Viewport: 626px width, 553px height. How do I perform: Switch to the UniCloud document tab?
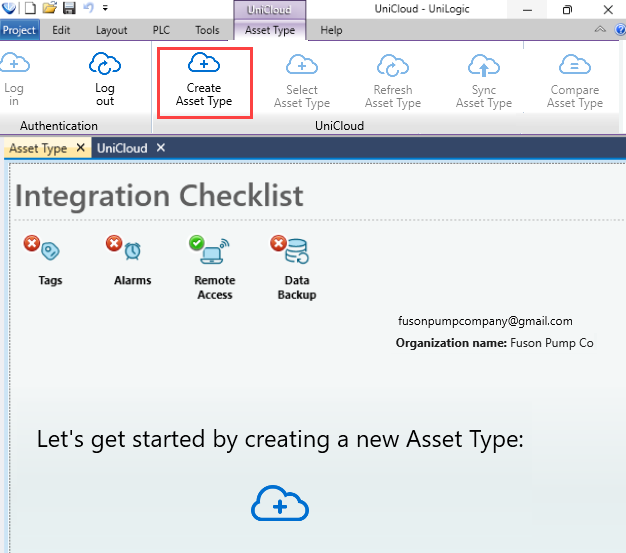(x=121, y=148)
